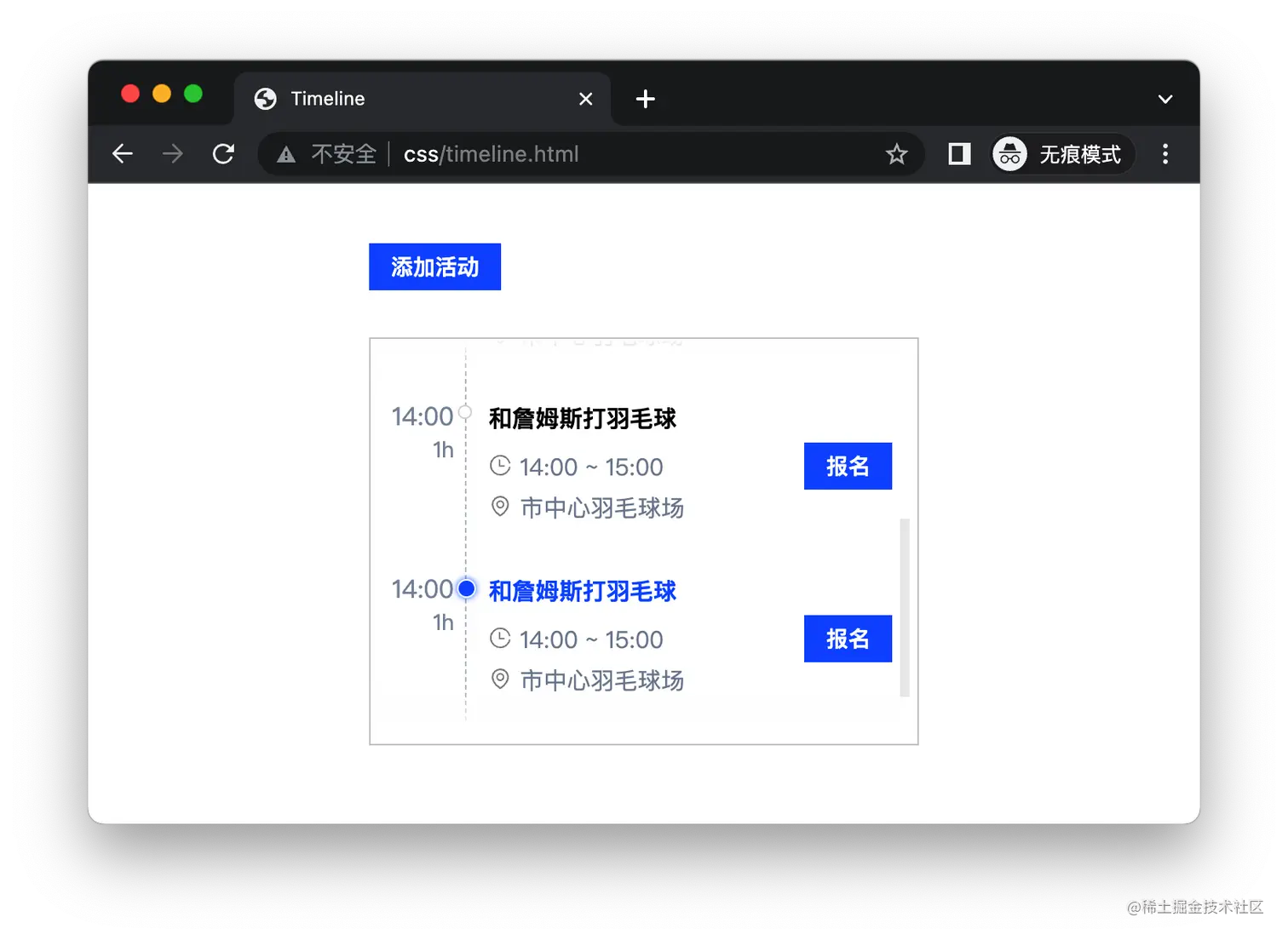Open the blue 和詹姆斯打羽毛球 event link

click(582, 591)
